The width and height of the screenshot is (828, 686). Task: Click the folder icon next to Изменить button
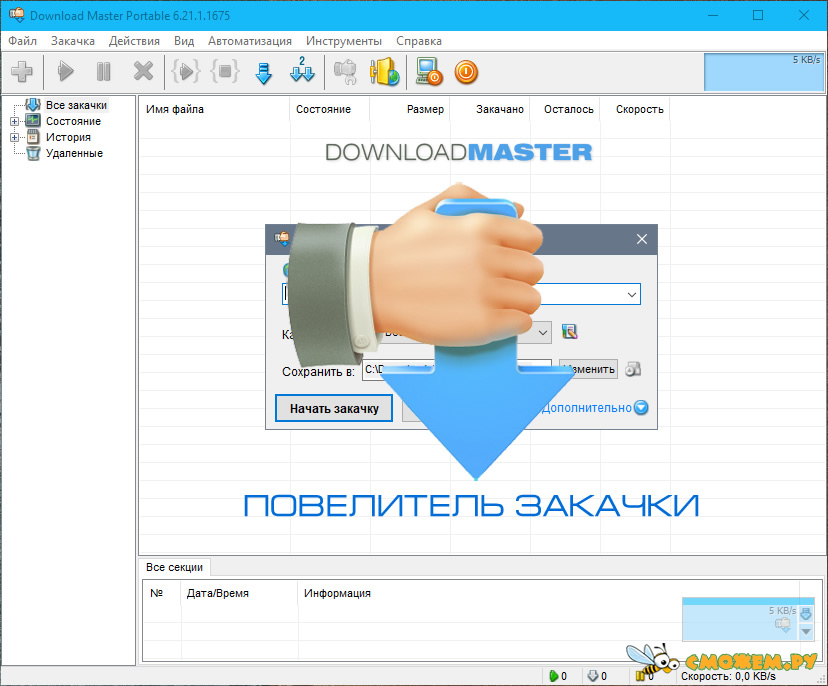(633, 369)
